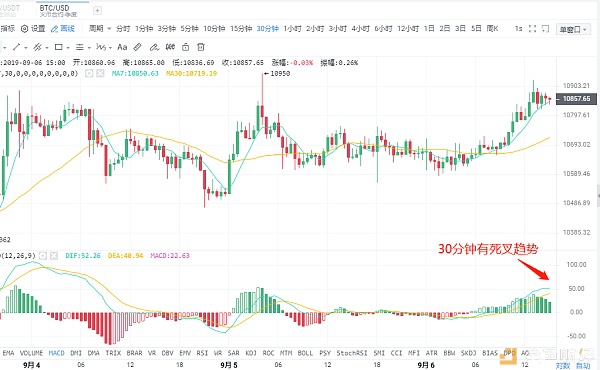The width and height of the screenshot is (600, 370).
Task: Switch sub-chart to SKDJ indicator
Action: [x=468, y=353]
